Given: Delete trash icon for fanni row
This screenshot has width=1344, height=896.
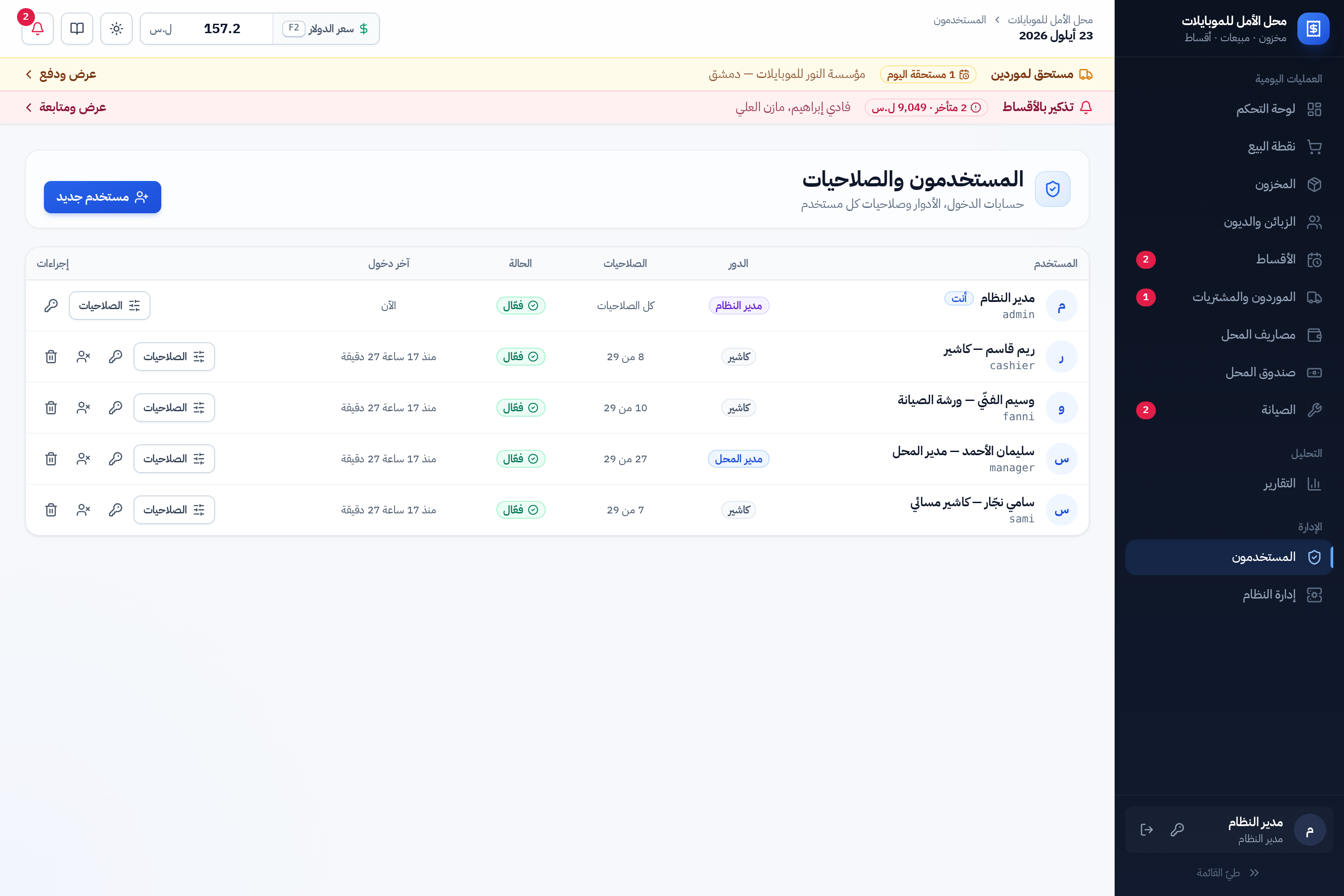Looking at the screenshot, I should pos(51,408).
